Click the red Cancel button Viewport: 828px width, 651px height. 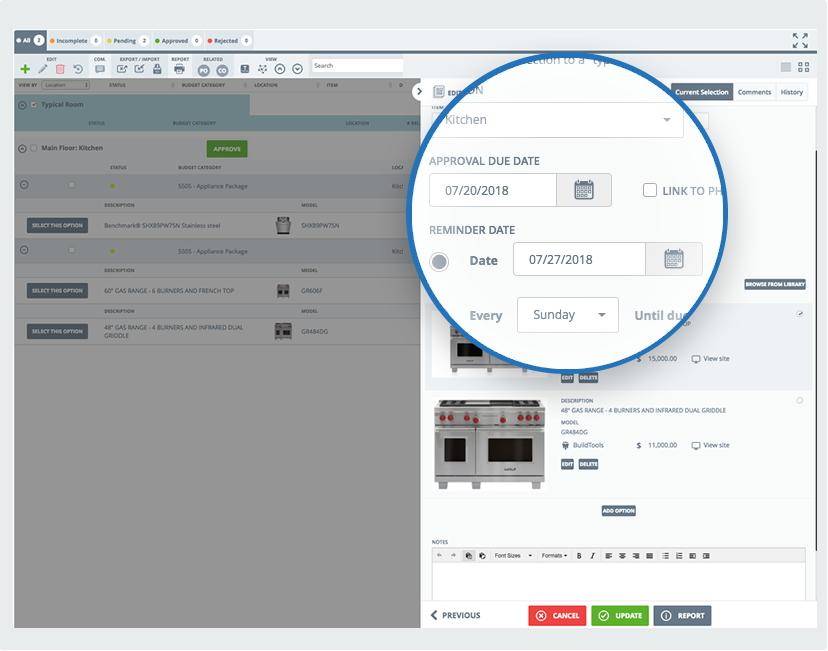pyautogui.click(x=557, y=615)
